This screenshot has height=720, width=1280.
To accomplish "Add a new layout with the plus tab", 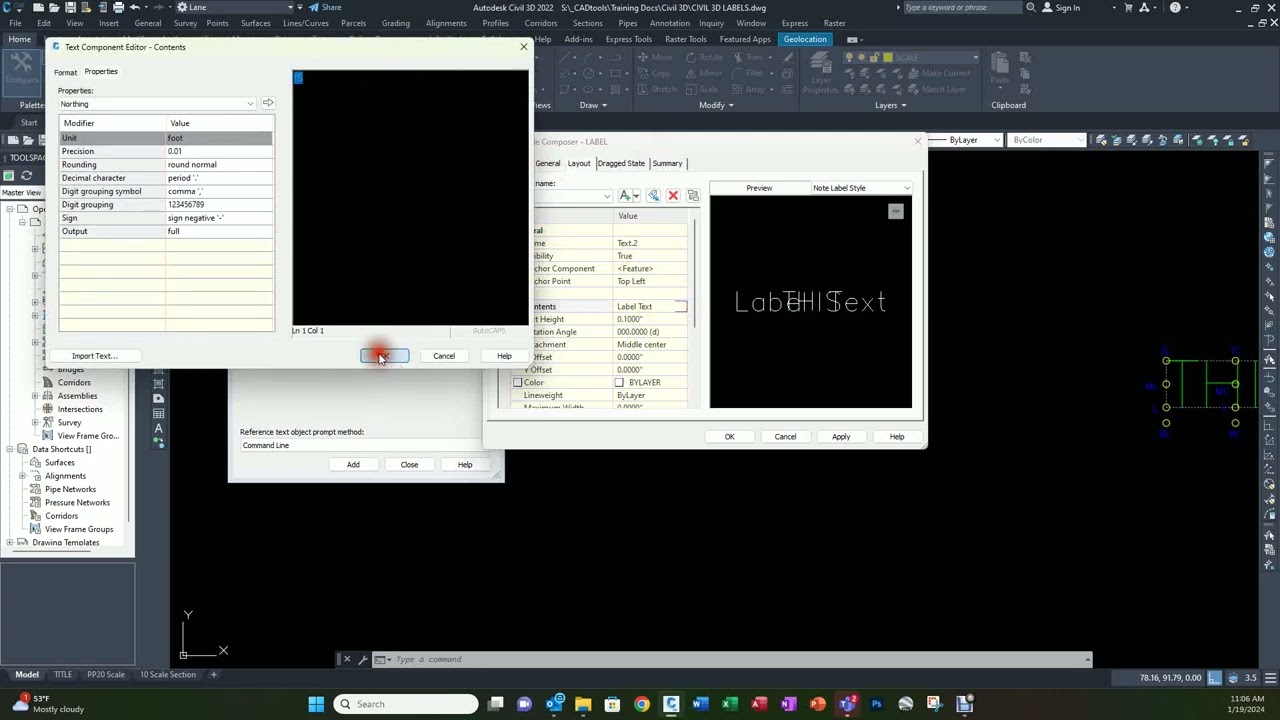I will [213, 675].
